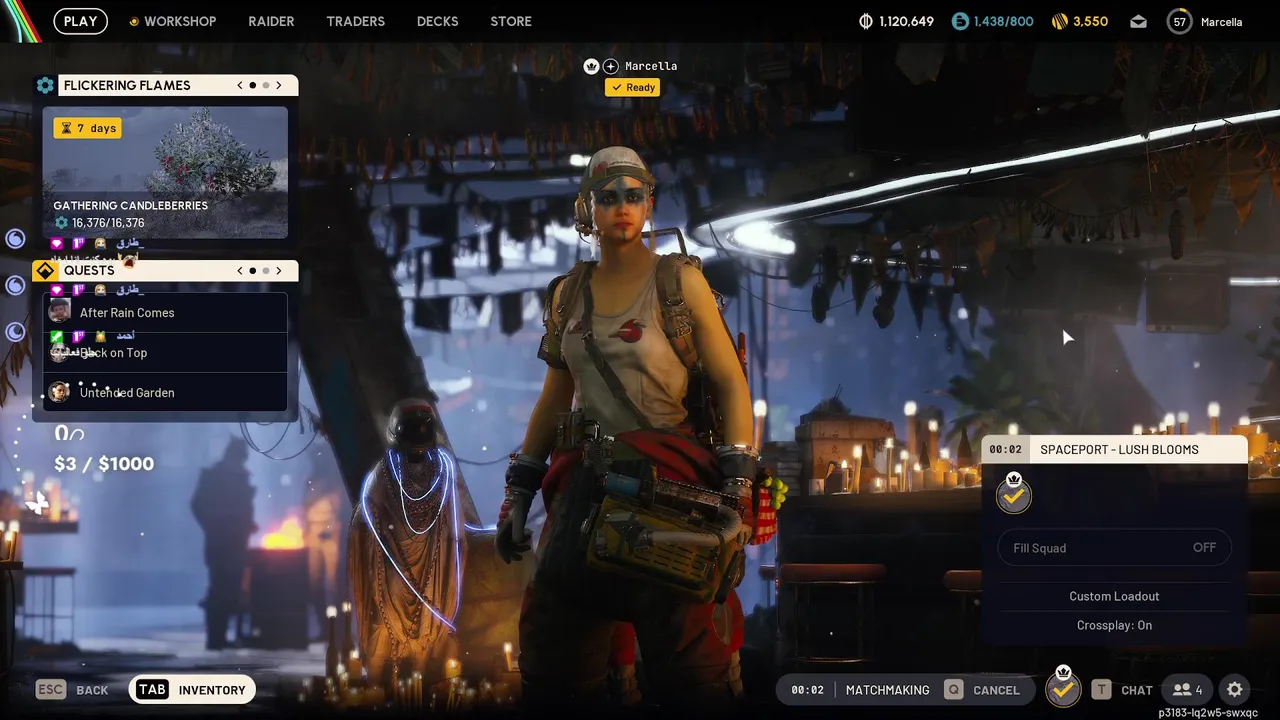This screenshot has width=1280, height=720.
Task: Select Custom Loadout option
Action: 1114,596
